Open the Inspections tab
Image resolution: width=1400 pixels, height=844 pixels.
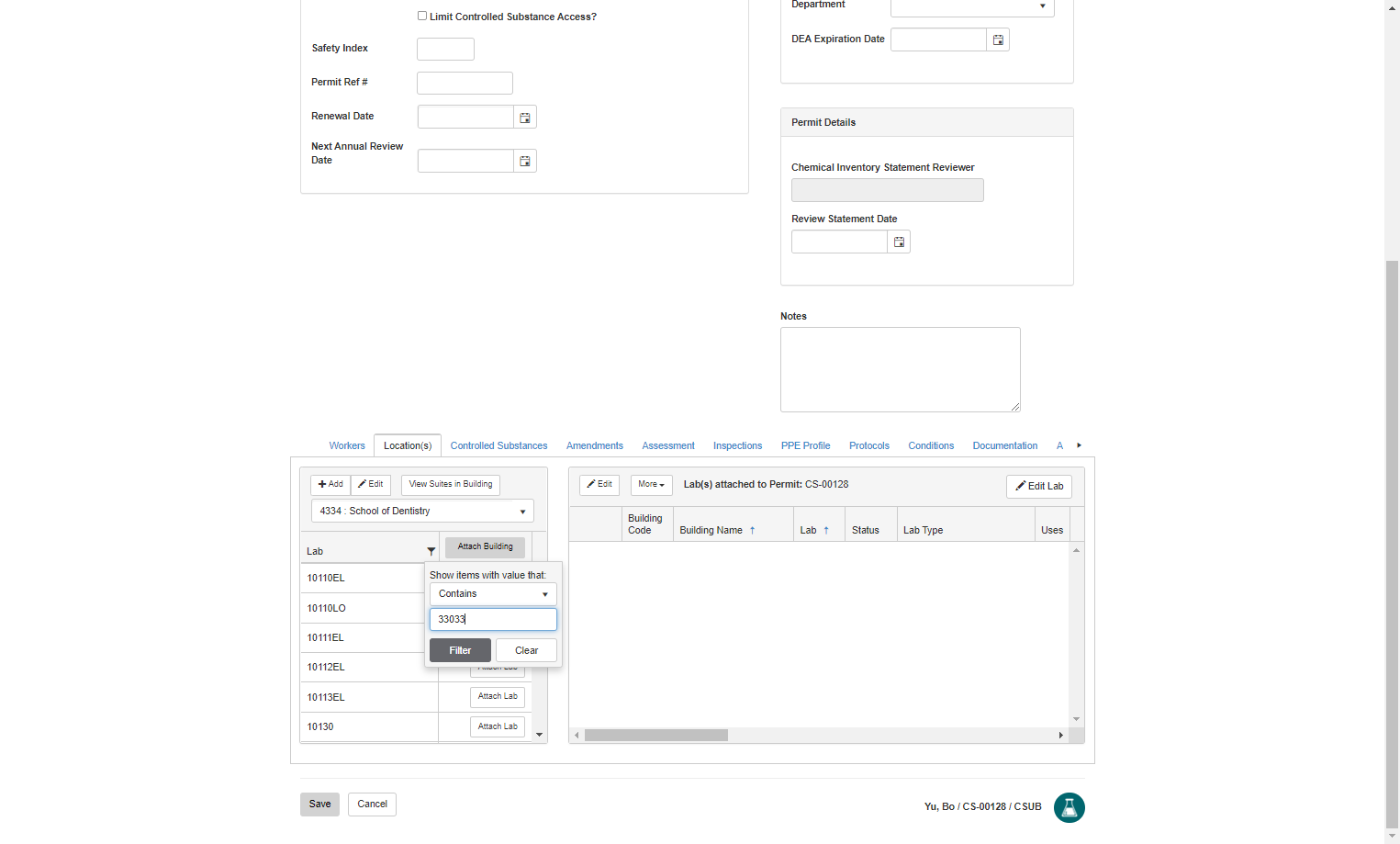click(737, 446)
